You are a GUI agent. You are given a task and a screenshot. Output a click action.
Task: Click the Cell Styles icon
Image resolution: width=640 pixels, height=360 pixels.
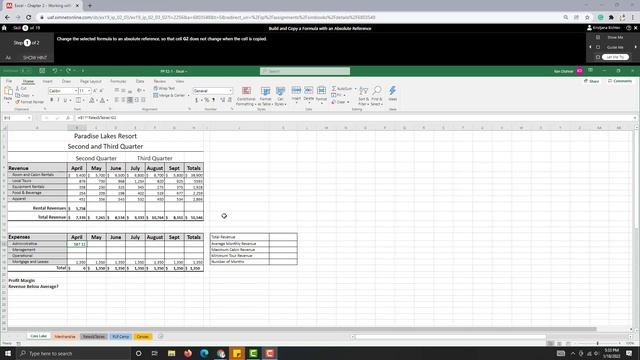tap(280, 91)
